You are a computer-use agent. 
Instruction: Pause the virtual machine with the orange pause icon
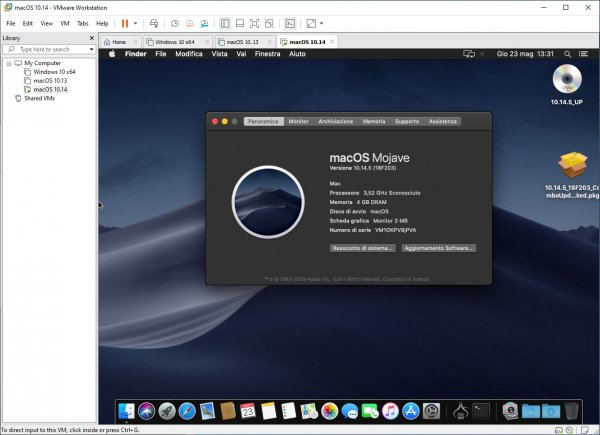[x=125, y=23]
